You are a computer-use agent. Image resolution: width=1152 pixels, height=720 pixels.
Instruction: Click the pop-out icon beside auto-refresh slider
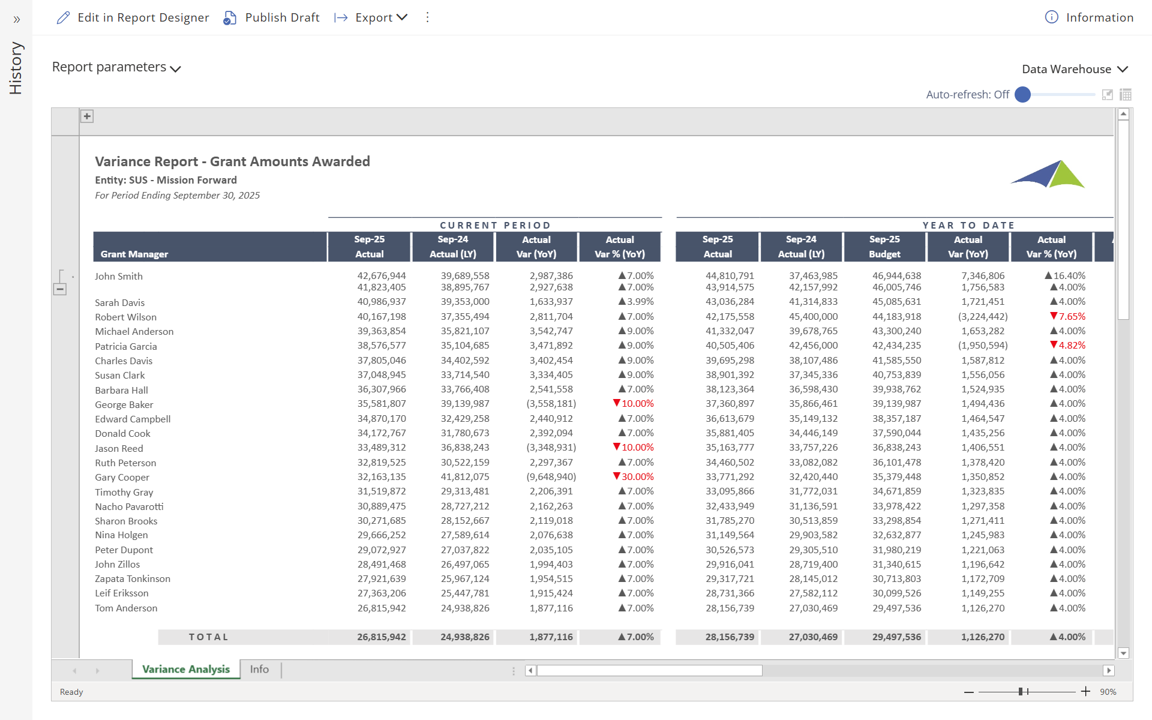[x=1107, y=95]
